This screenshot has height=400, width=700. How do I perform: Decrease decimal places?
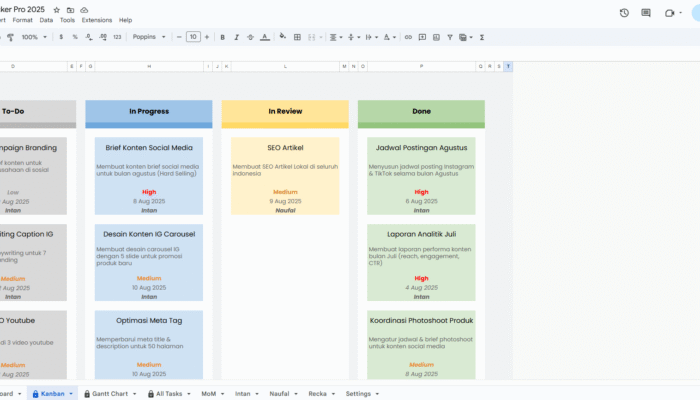[89, 37]
